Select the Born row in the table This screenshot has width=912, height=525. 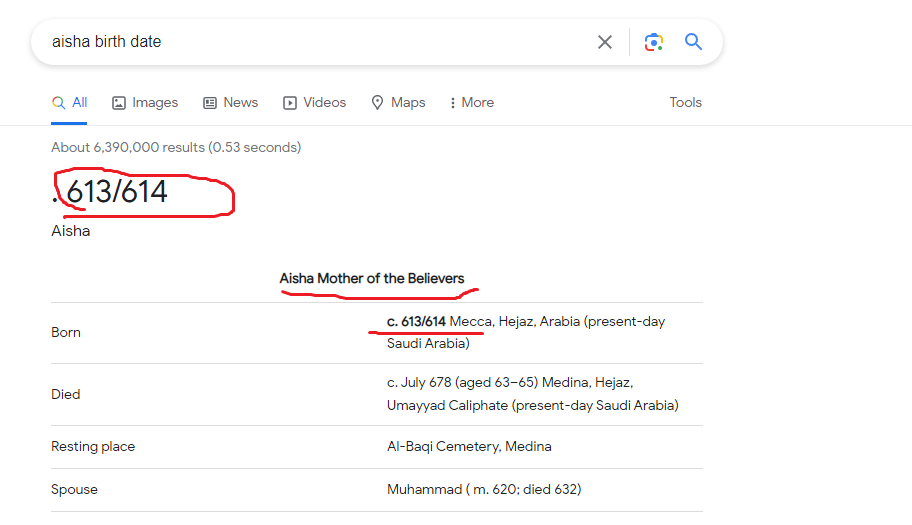(x=66, y=332)
